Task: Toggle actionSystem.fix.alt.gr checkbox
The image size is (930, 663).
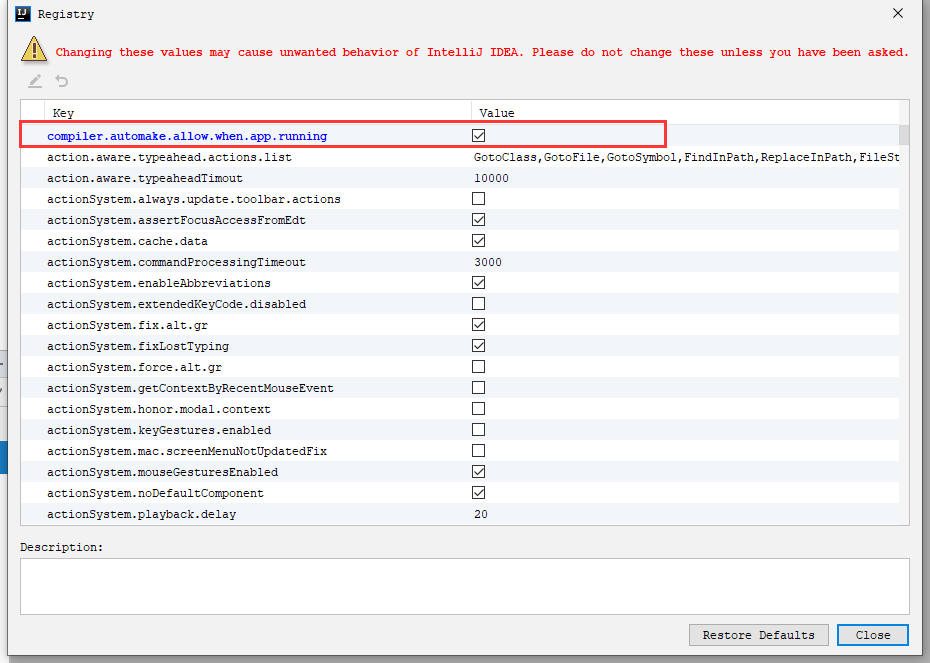Action: coord(479,325)
